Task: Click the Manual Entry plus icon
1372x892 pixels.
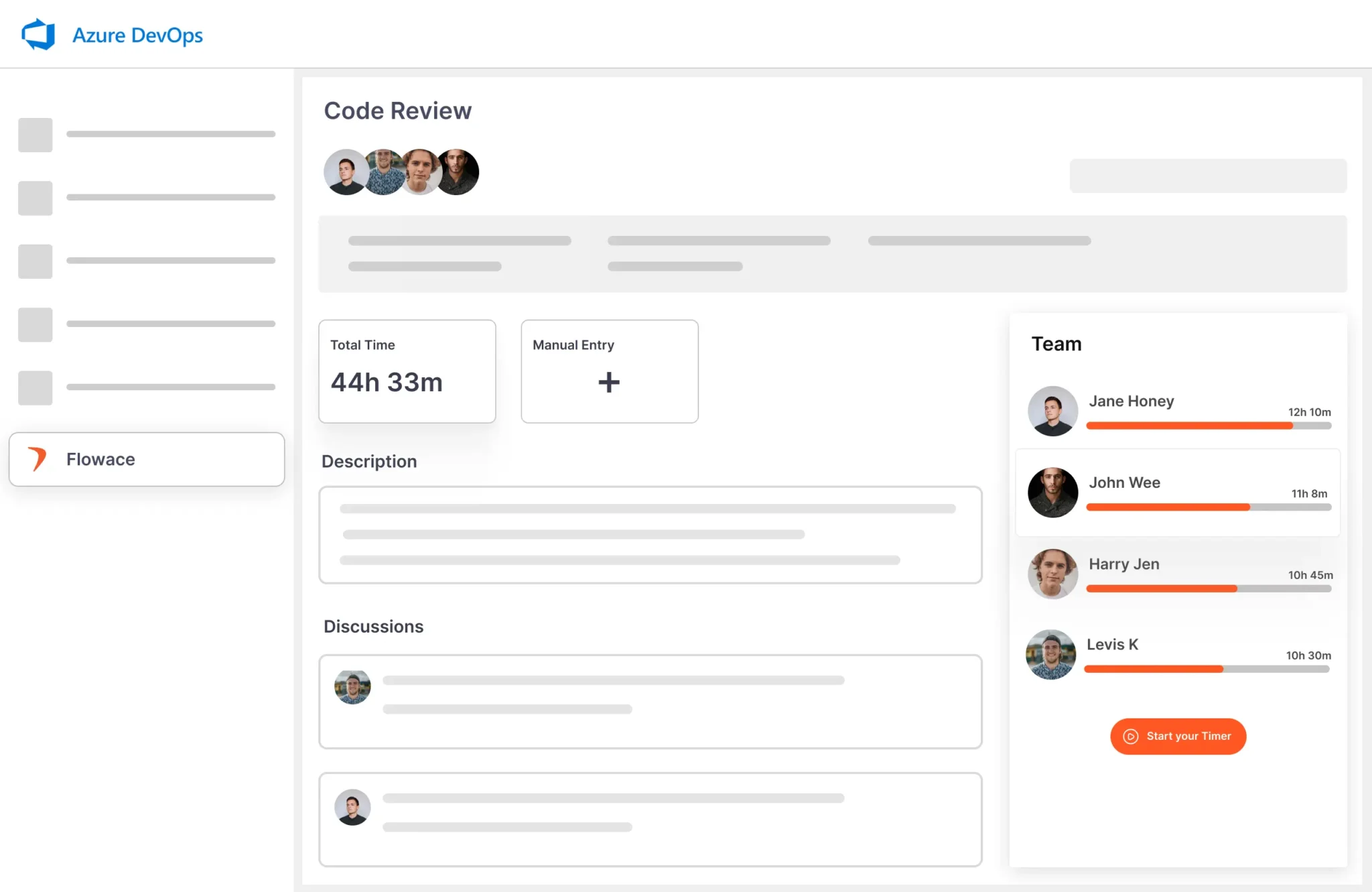Action: [608, 381]
